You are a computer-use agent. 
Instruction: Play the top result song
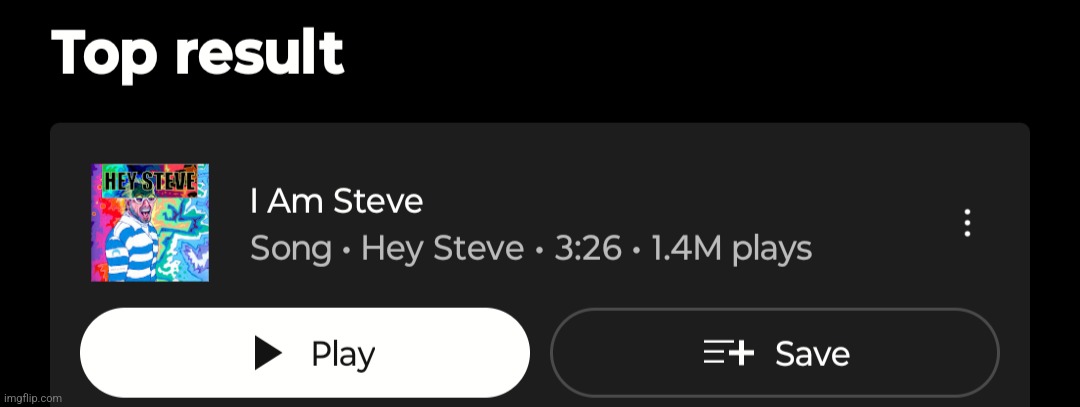coord(304,353)
